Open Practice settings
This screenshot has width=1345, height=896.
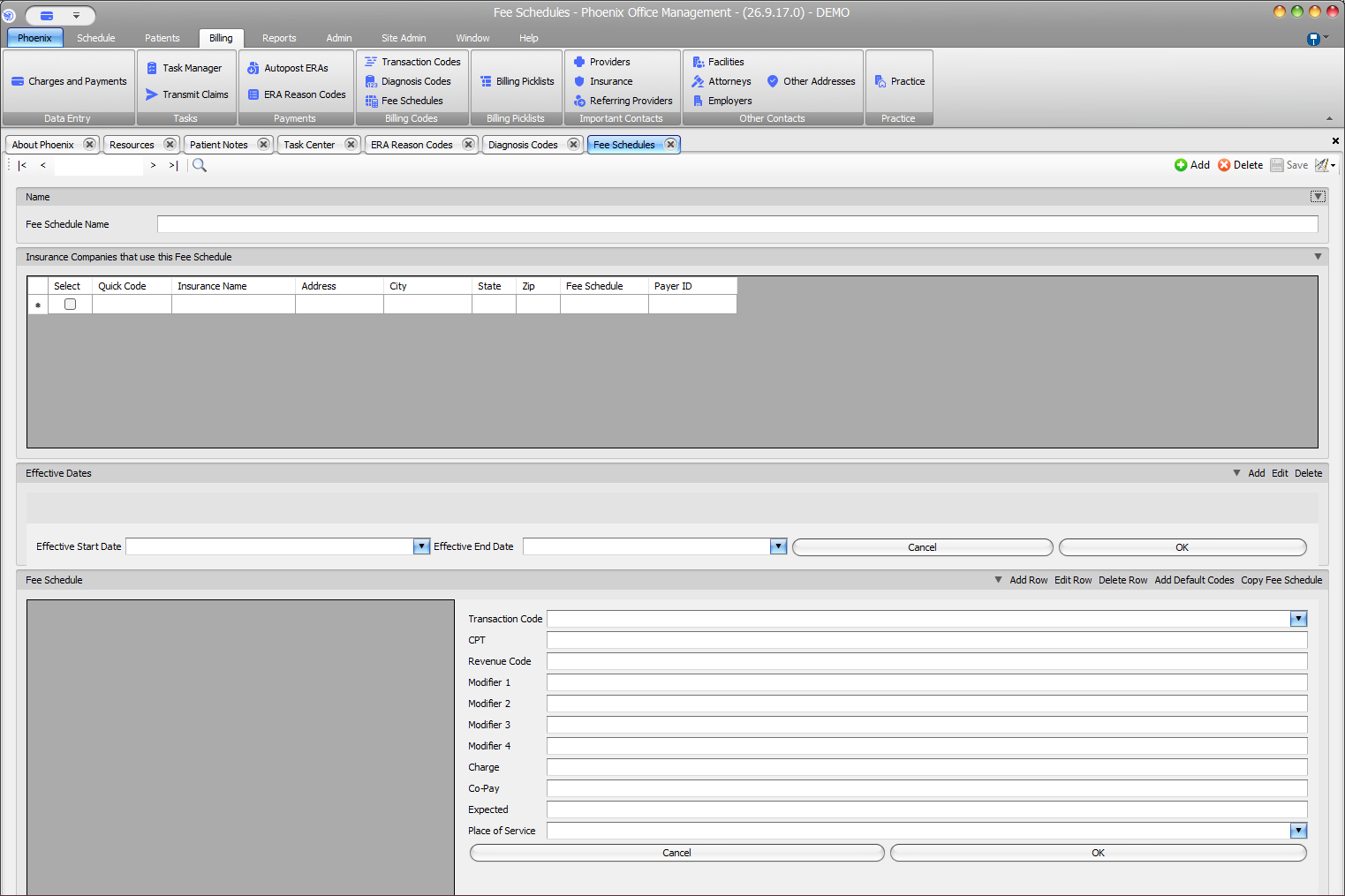[899, 81]
